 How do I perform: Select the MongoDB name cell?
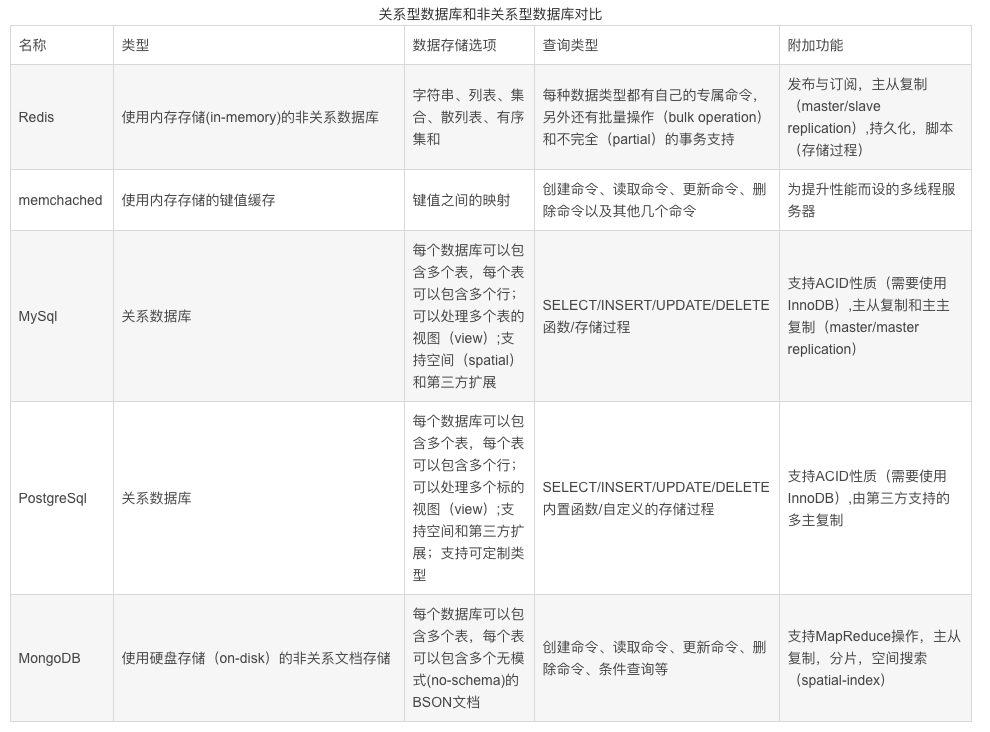[x=62, y=658]
